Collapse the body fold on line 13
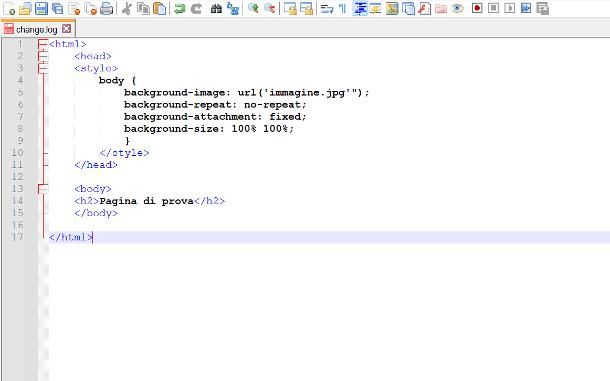The width and height of the screenshot is (610, 381). 43,189
